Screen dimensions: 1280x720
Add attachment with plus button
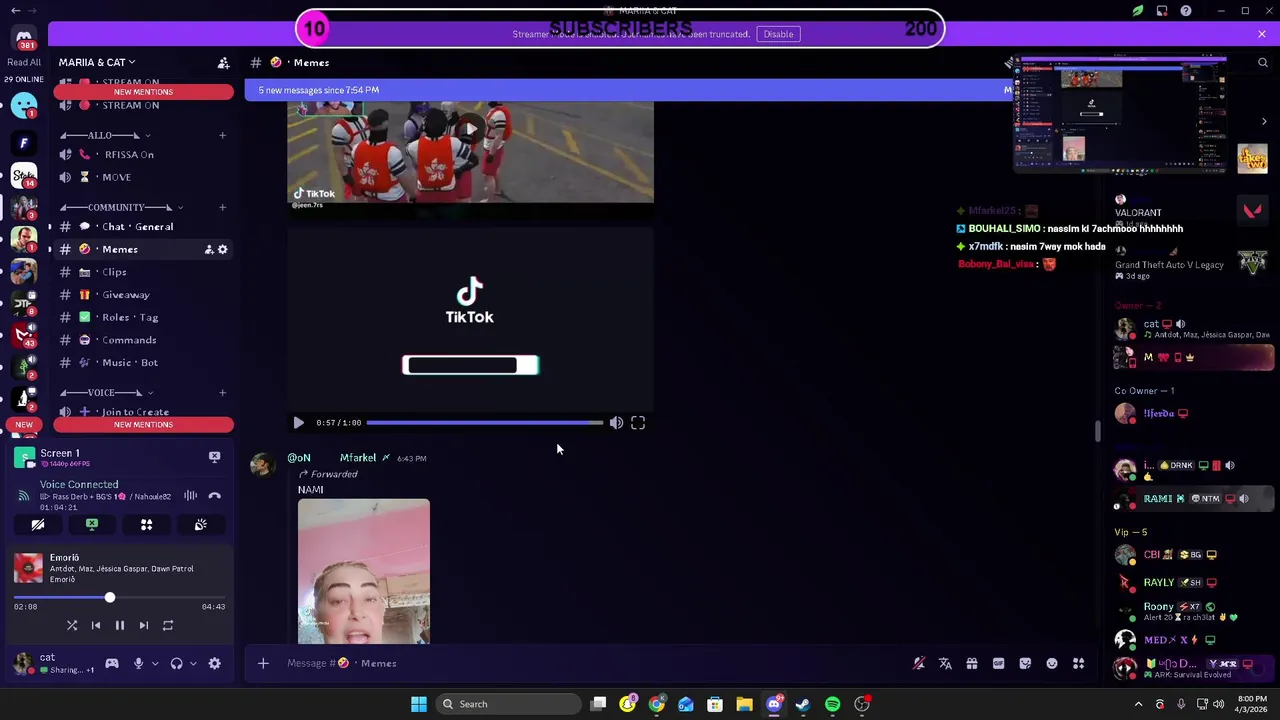(x=263, y=663)
